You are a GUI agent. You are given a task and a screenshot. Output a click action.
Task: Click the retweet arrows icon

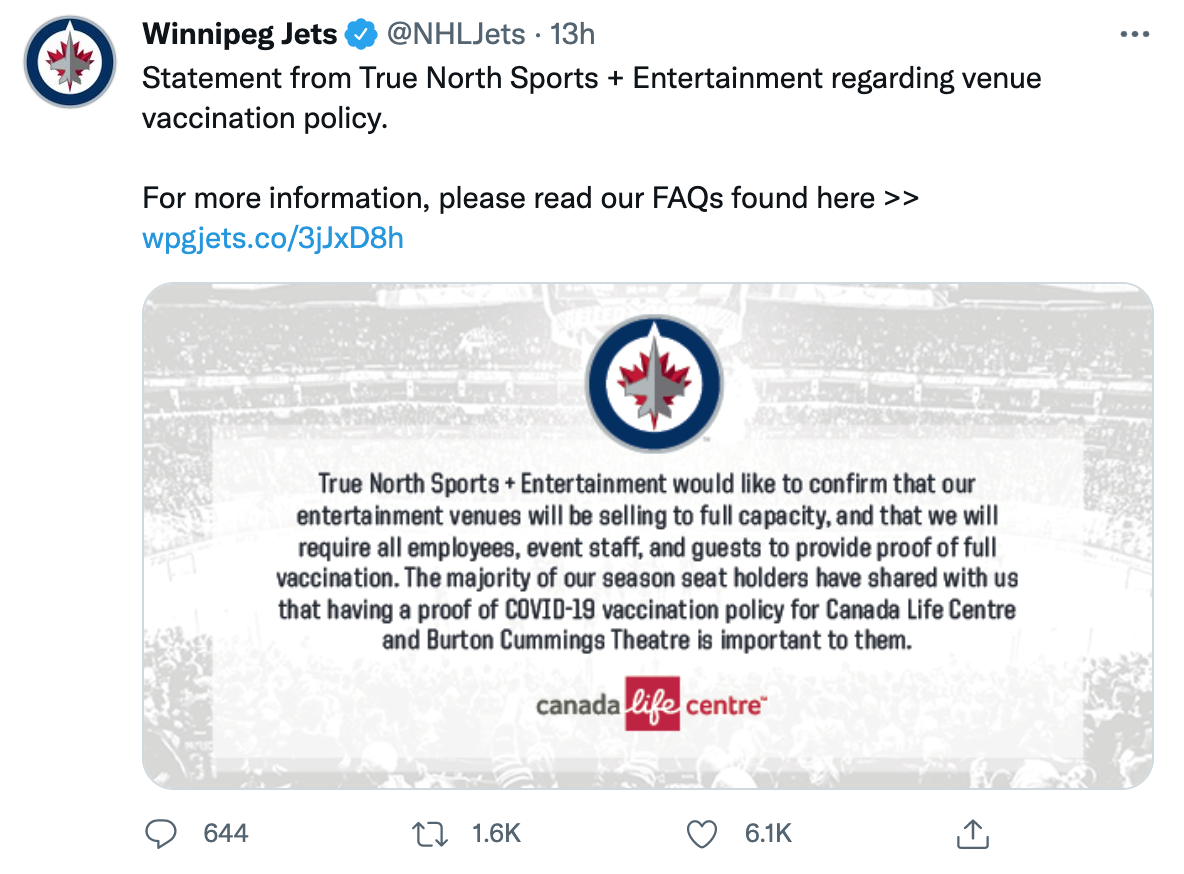[x=430, y=834]
